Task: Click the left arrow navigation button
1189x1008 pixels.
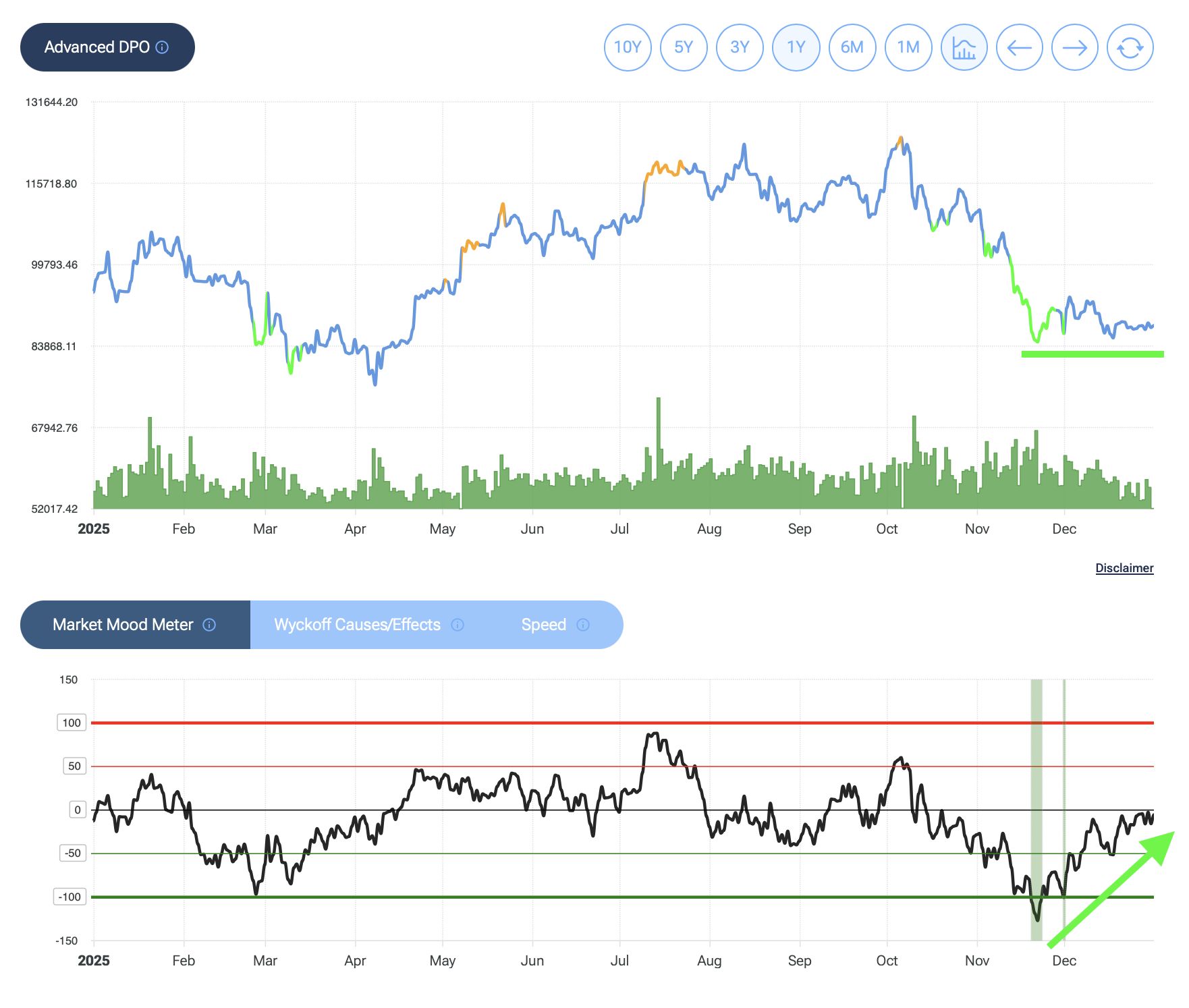Action: pyautogui.click(x=1019, y=47)
